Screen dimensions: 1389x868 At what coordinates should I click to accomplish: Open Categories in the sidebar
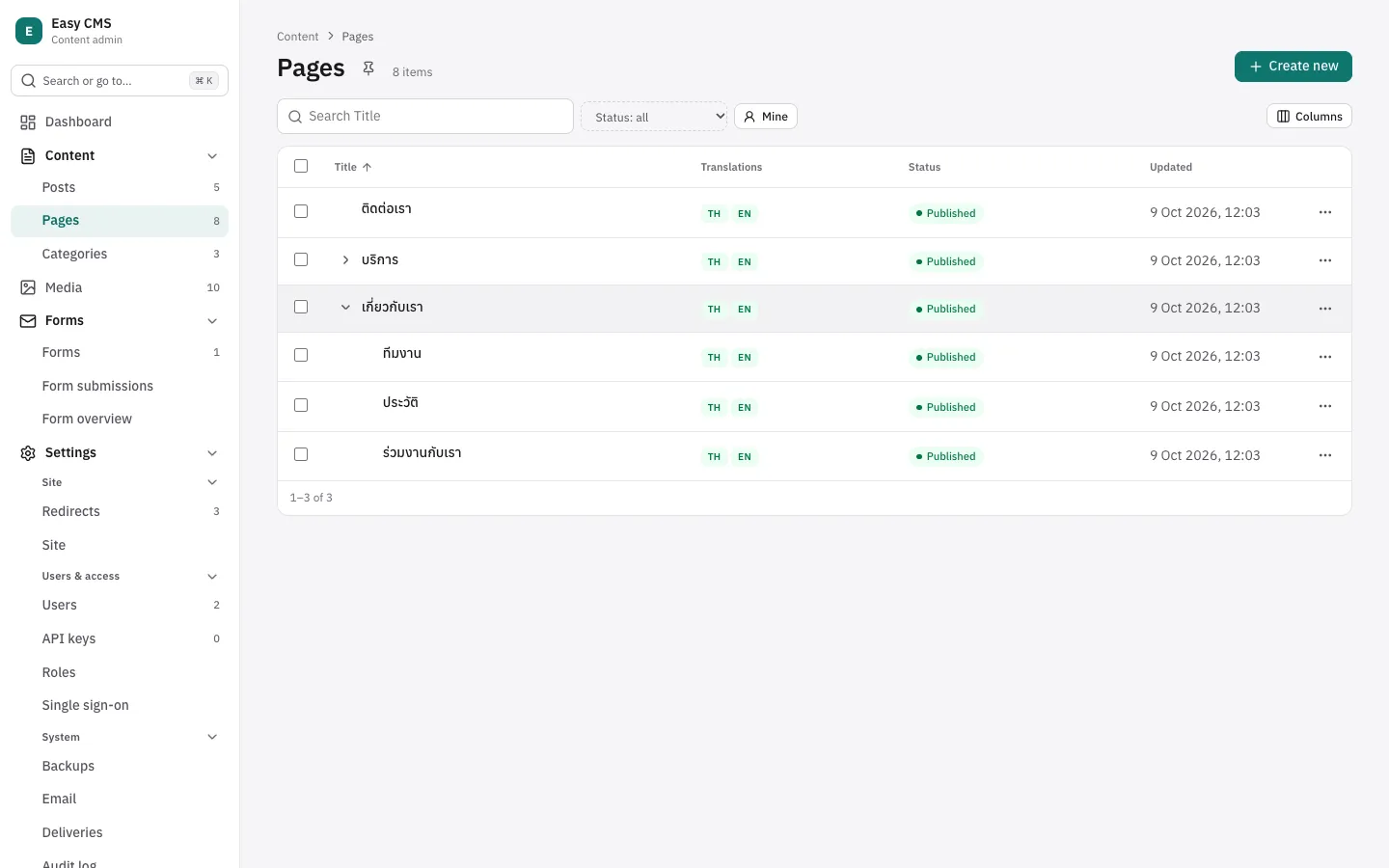click(x=120, y=254)
